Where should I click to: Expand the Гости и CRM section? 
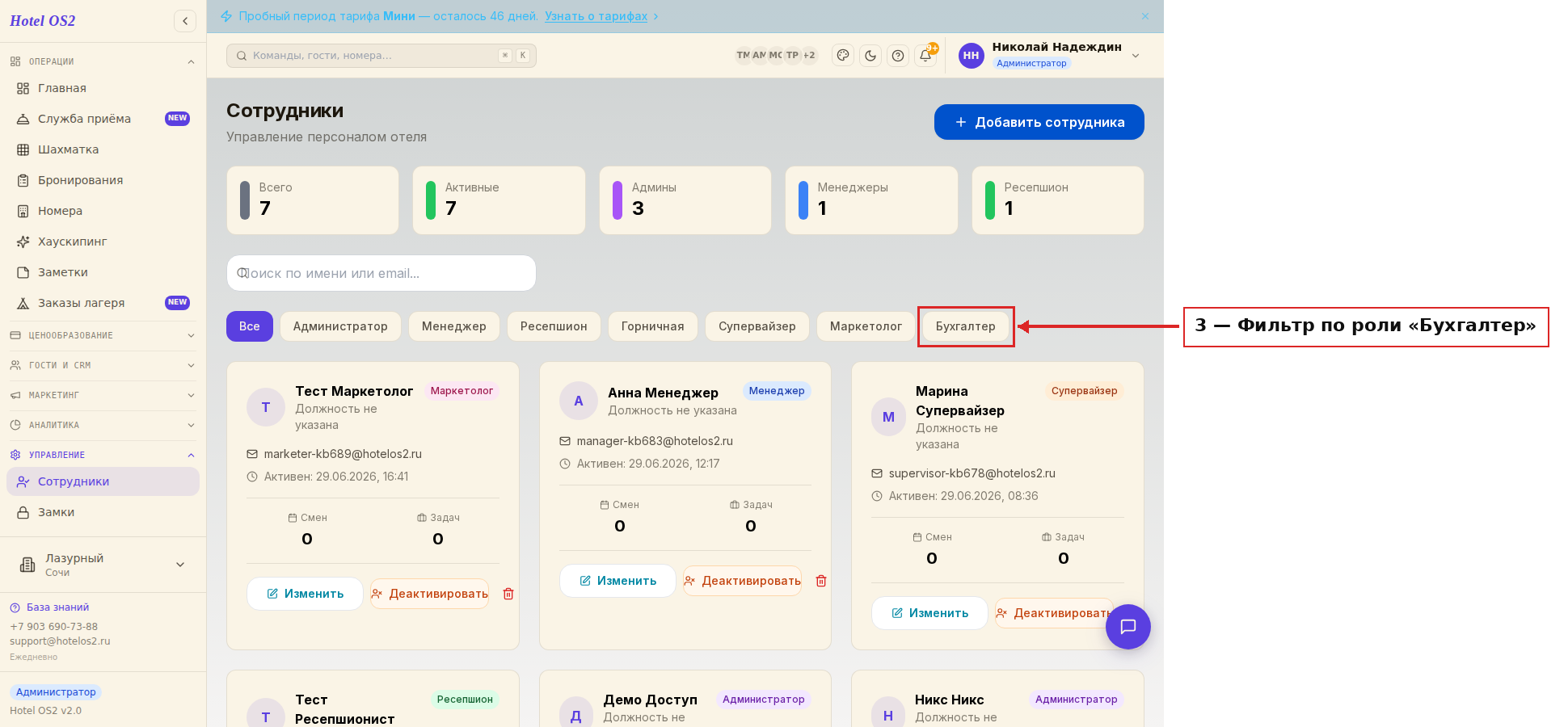pyautogui.click(x=103, y=365)
